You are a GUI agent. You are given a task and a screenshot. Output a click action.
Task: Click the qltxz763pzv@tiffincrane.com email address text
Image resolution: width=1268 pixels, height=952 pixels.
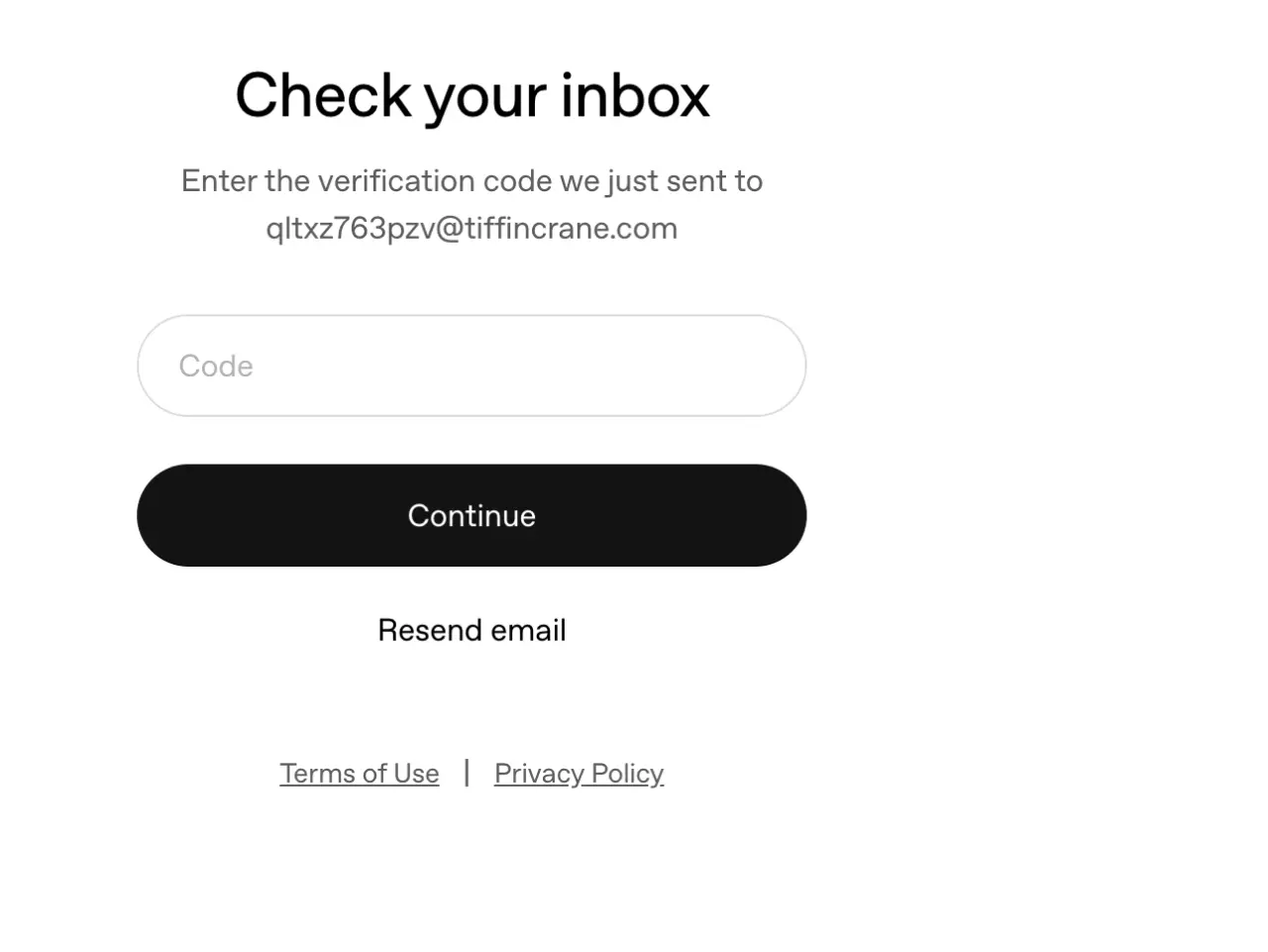[x=472, y=229]
